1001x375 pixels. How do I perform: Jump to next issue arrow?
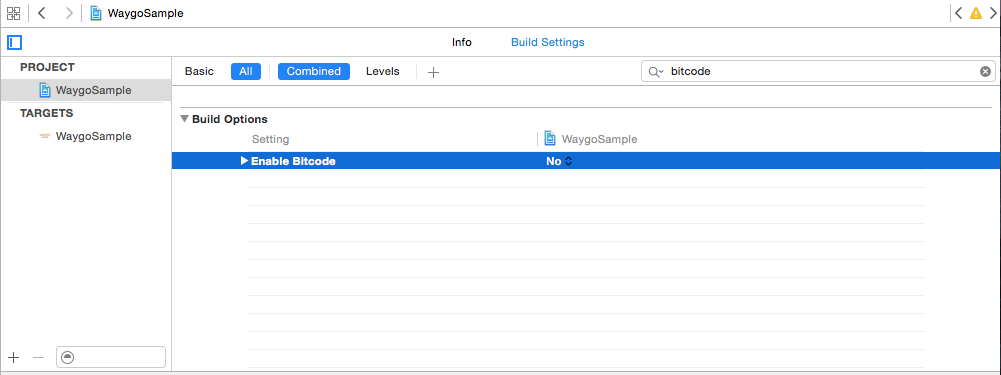pos(993,13)
